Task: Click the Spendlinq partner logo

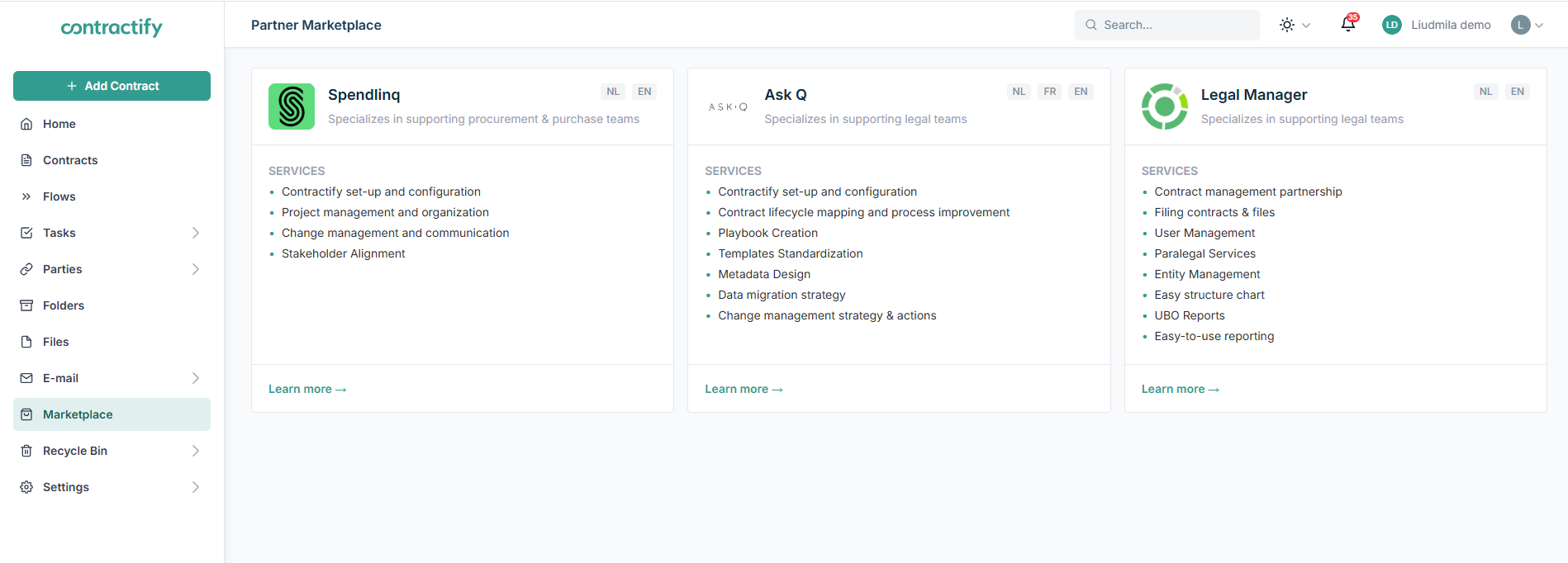Action: coord(292,106)
